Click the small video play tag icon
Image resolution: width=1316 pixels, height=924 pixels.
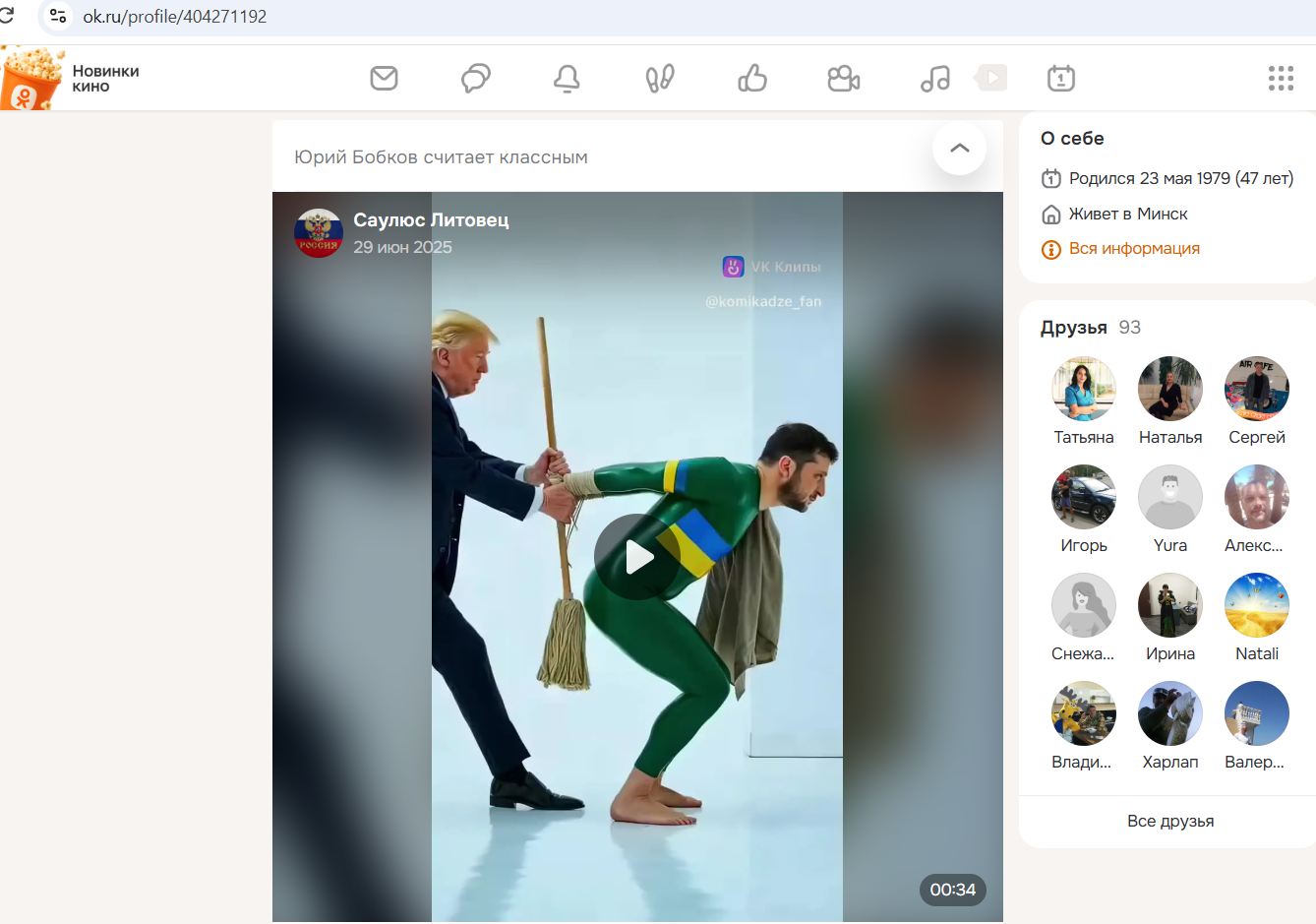click(x=991, y=77)
